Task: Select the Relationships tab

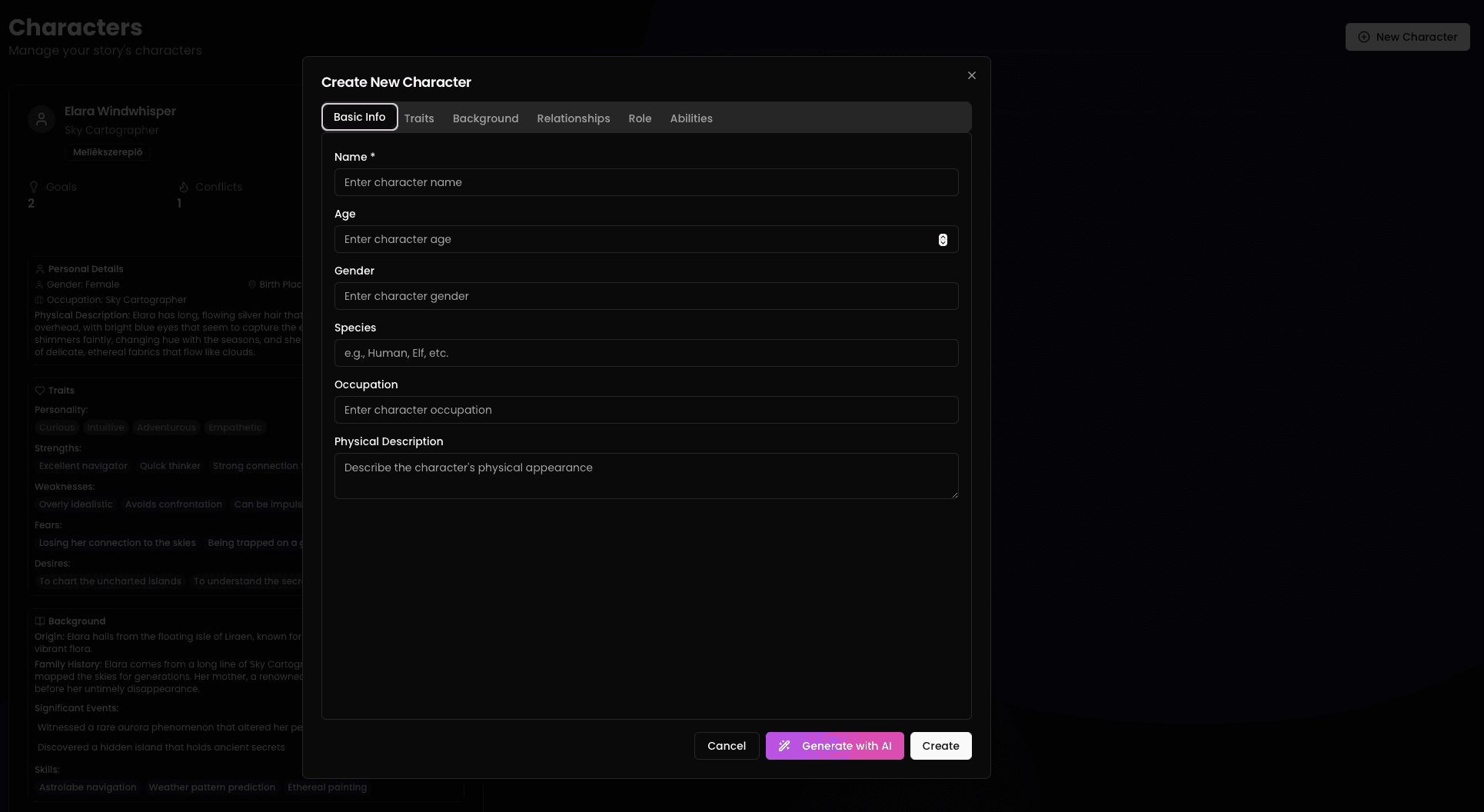Action: coord(573,118)
